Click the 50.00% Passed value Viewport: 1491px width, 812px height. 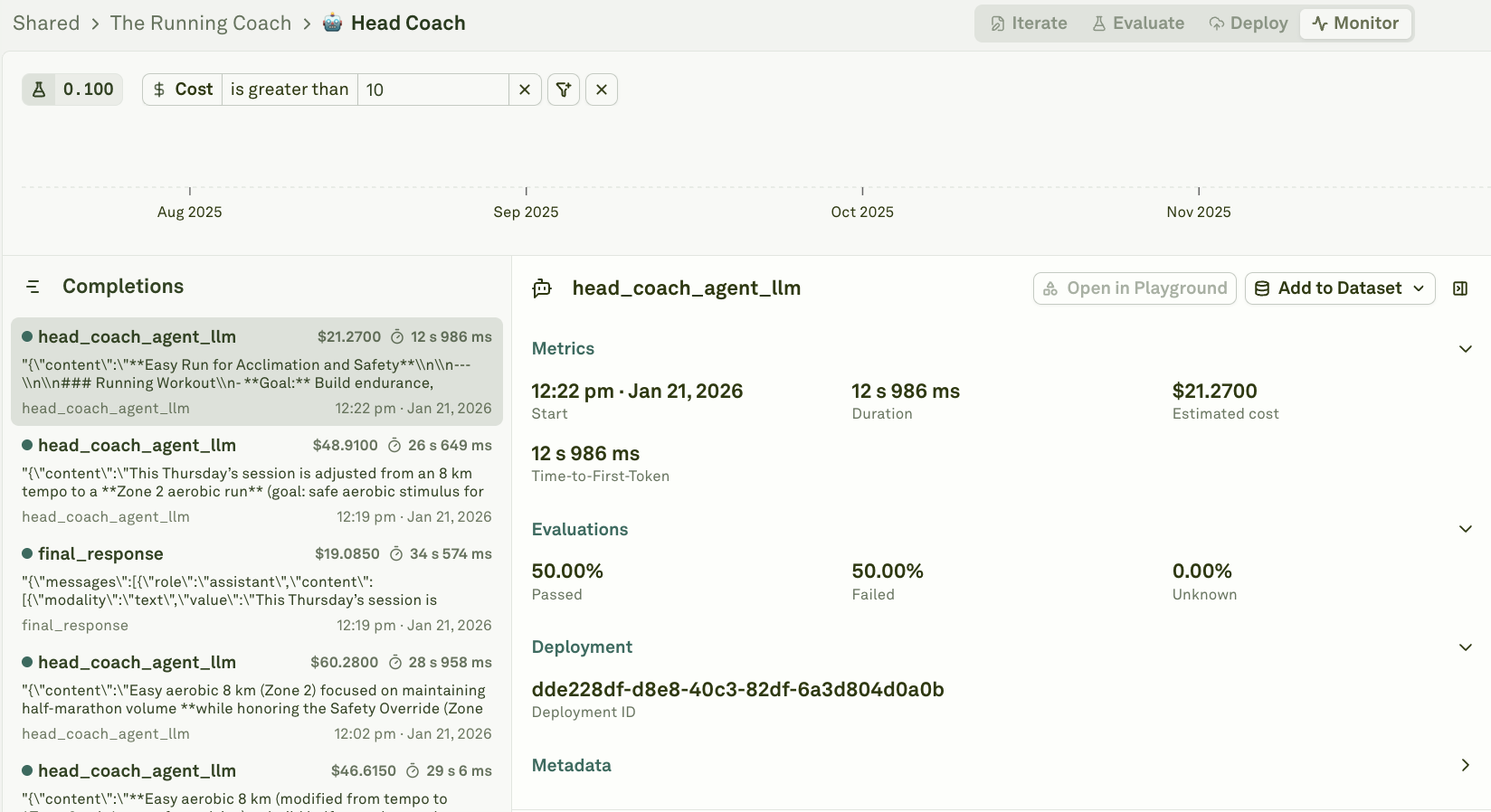click(x=567, y=571)
